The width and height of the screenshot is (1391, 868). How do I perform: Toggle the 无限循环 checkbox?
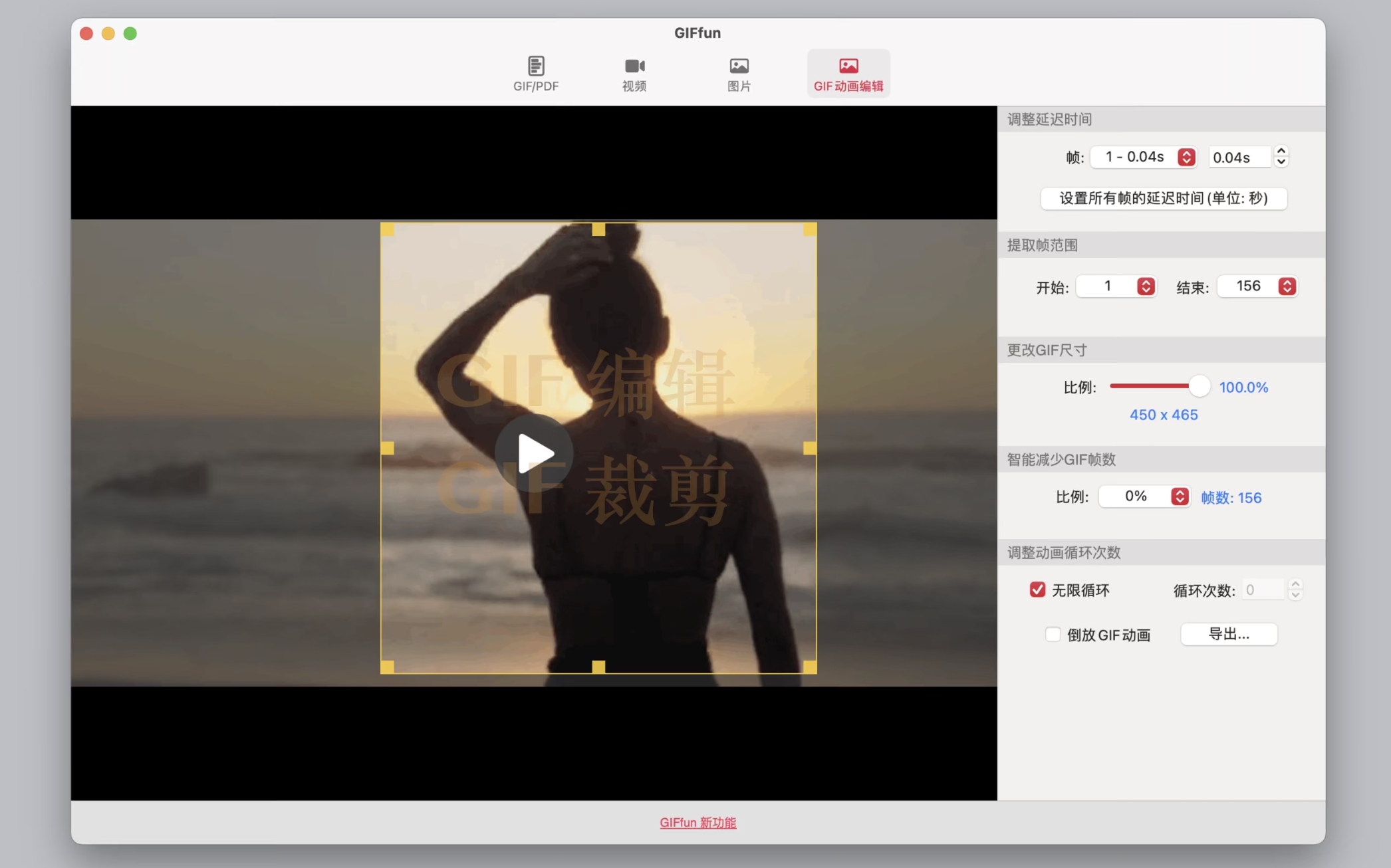click(1037, 590)
